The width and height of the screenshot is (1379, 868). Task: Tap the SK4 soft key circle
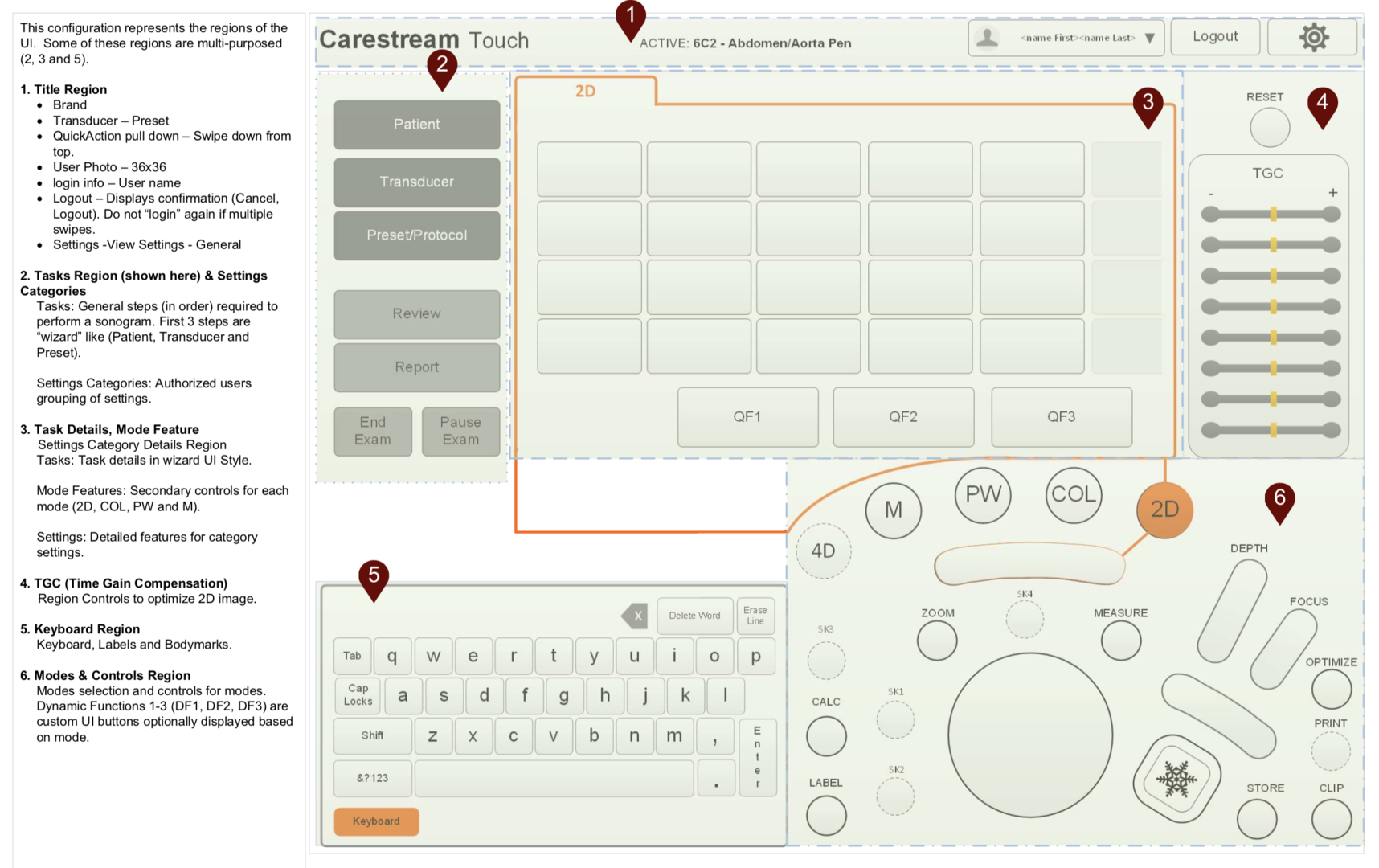[x=1025, y=619]
